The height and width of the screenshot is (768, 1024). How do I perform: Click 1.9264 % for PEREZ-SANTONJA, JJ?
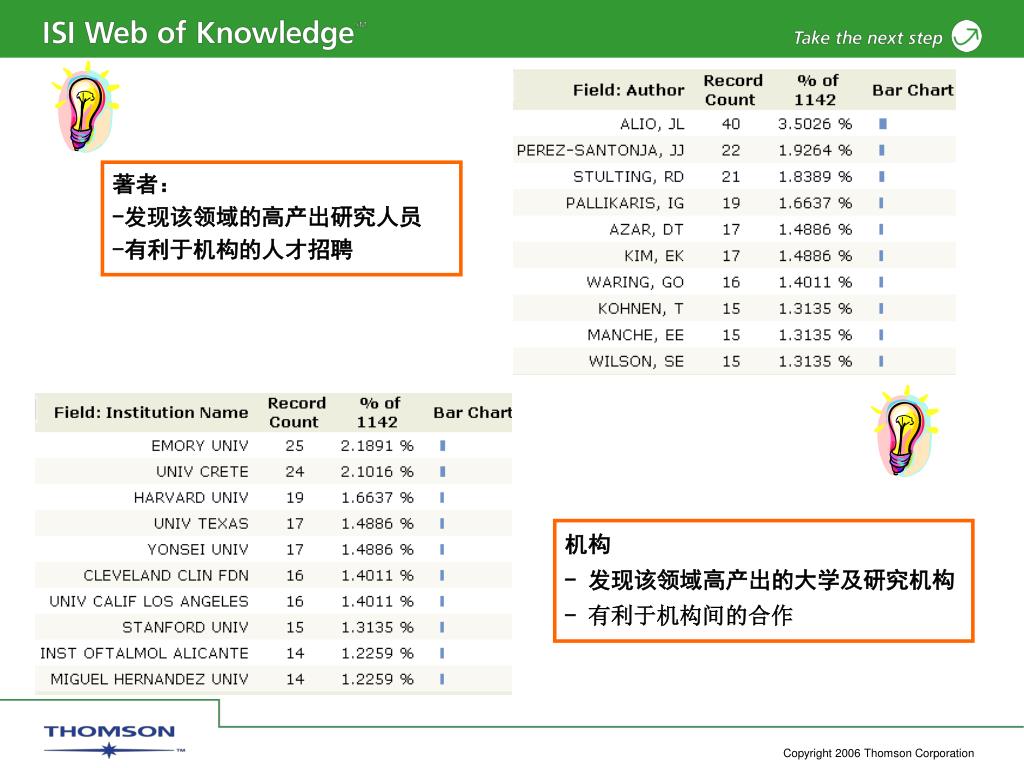[x=815, y=150]
